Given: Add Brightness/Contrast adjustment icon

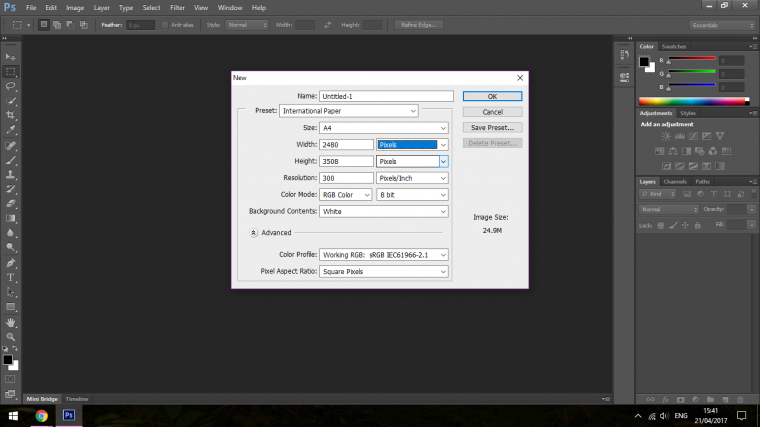Looking at the screenshot, I should tap(666, 136).
